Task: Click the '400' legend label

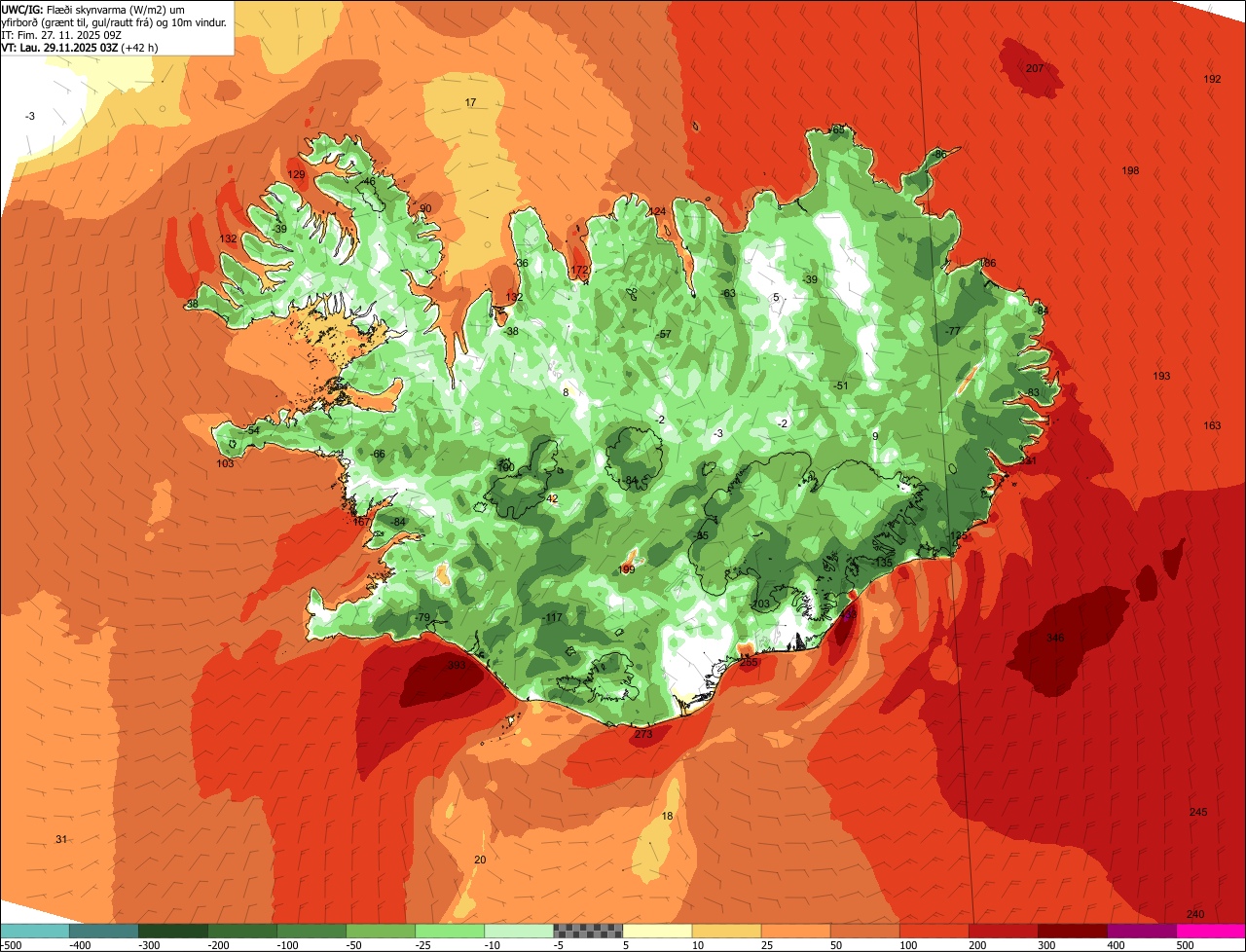Action: tap(1116, 945)
